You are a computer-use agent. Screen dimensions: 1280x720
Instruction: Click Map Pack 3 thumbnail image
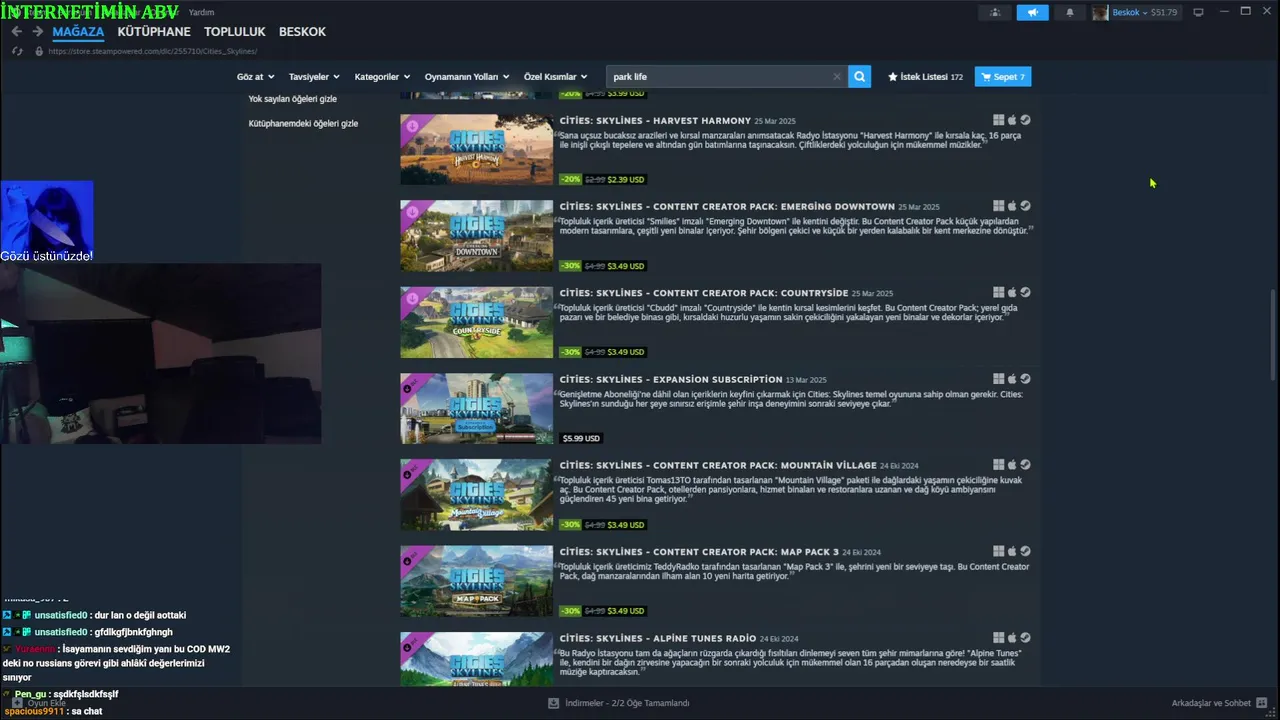476,581
